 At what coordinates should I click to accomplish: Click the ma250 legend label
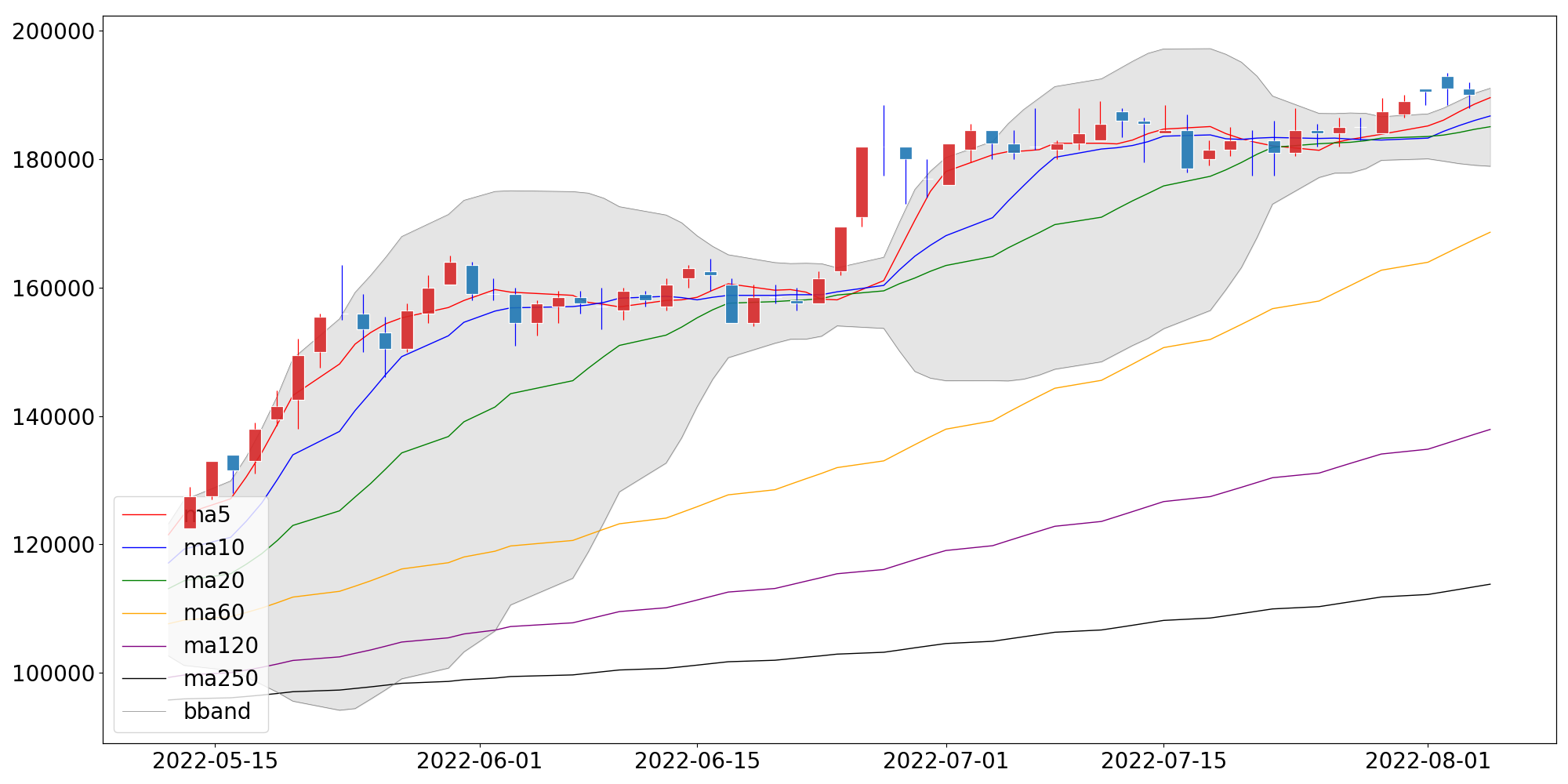point(221,678)
